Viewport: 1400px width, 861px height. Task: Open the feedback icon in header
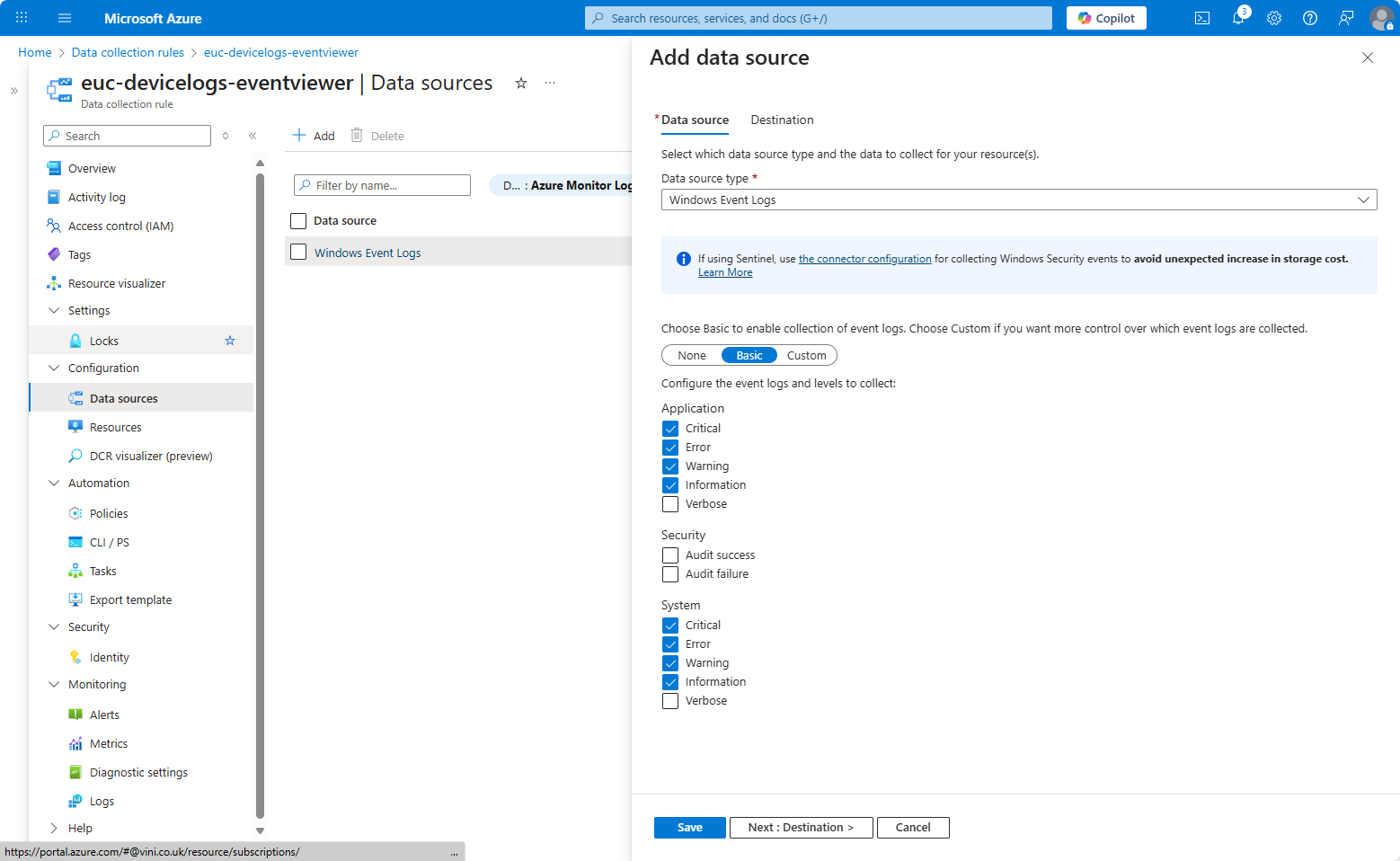point(1345,18)
